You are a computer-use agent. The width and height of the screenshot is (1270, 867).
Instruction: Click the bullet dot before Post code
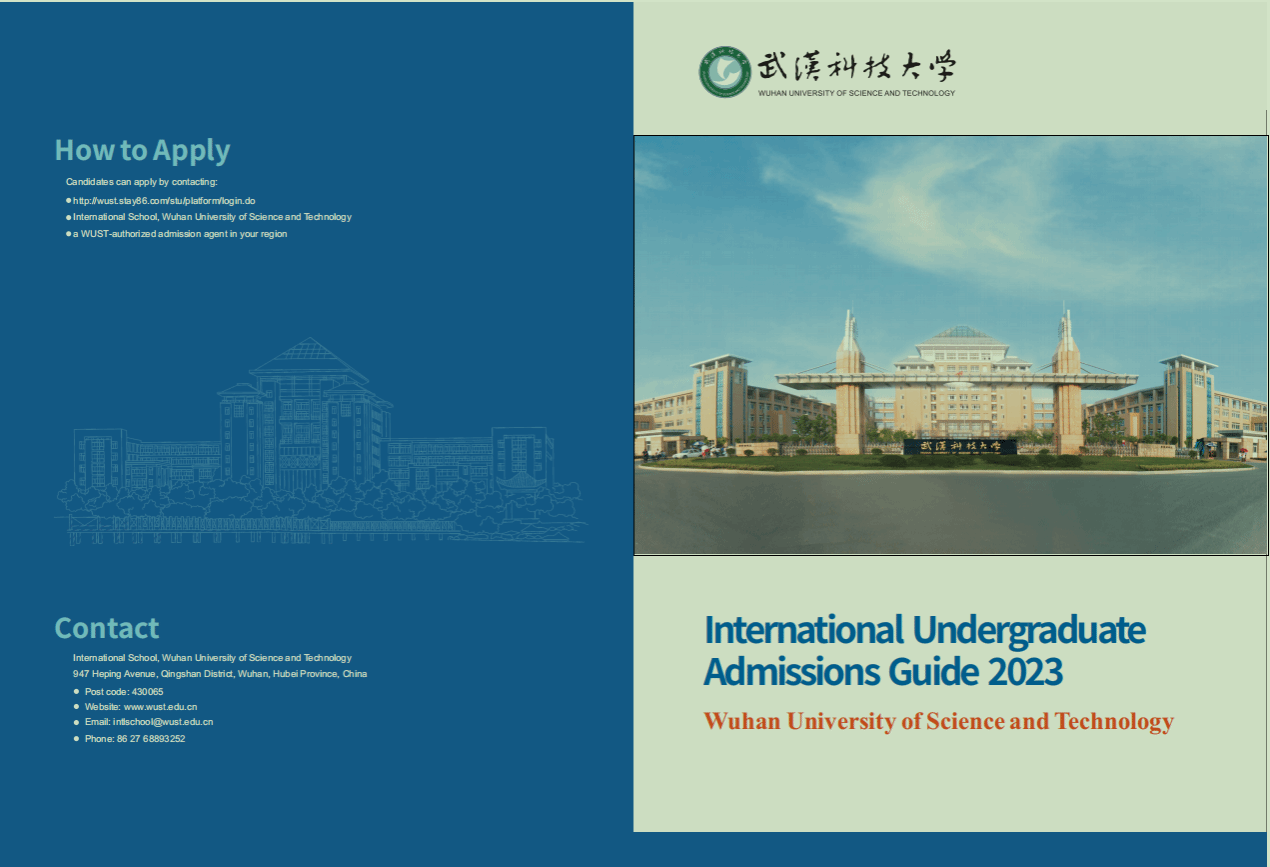pyautogui.click(x=76, y=691)
